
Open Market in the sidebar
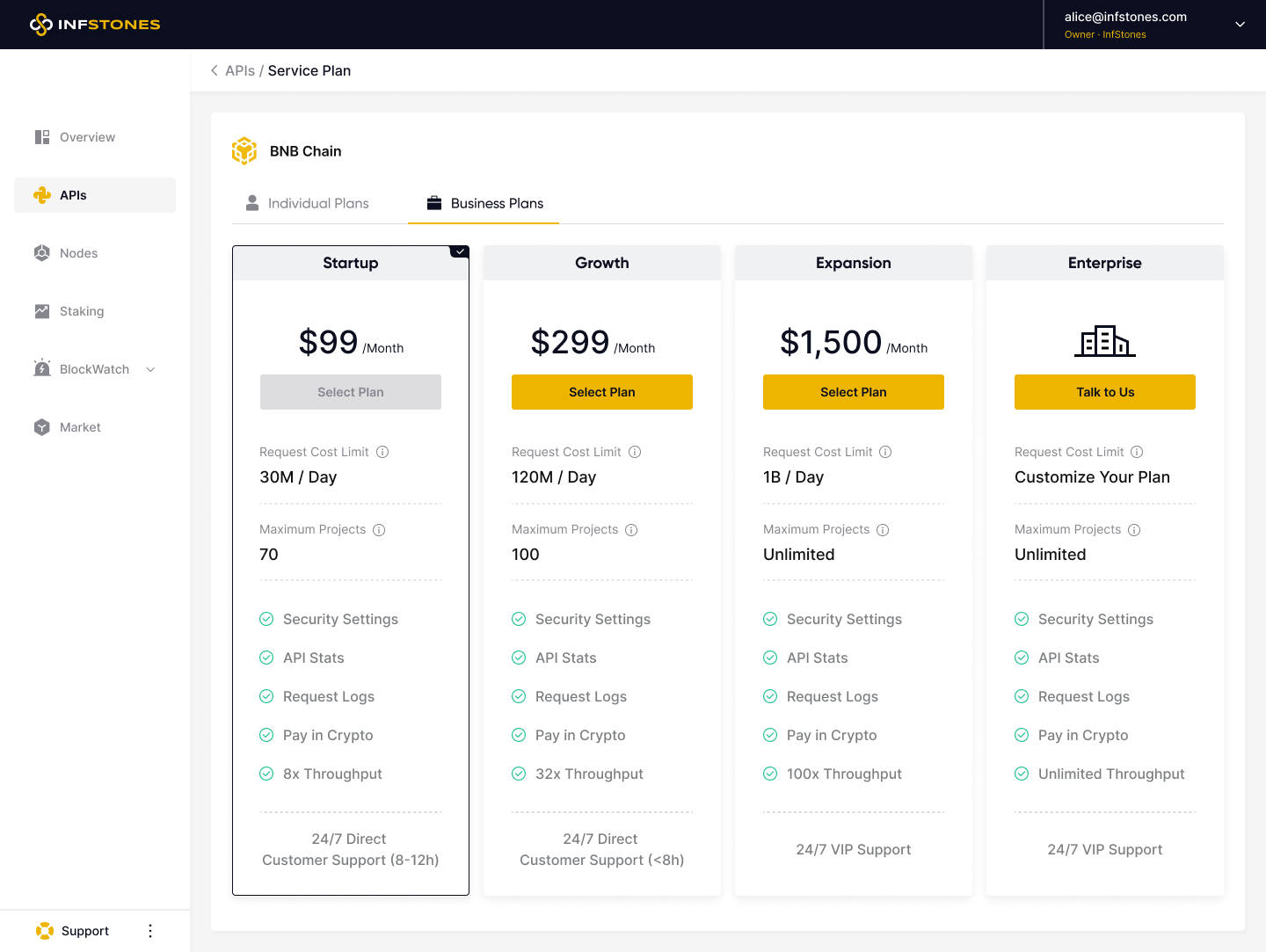click(x=95, y=427)
